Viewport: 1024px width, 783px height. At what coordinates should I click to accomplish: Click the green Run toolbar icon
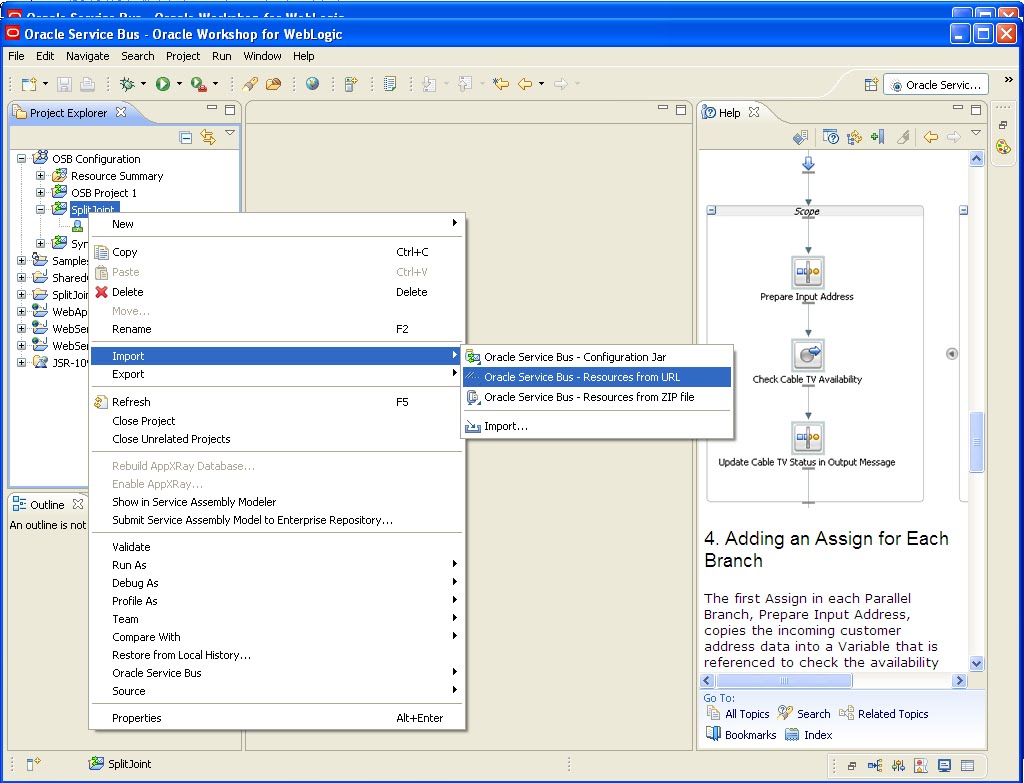point(163,84)
